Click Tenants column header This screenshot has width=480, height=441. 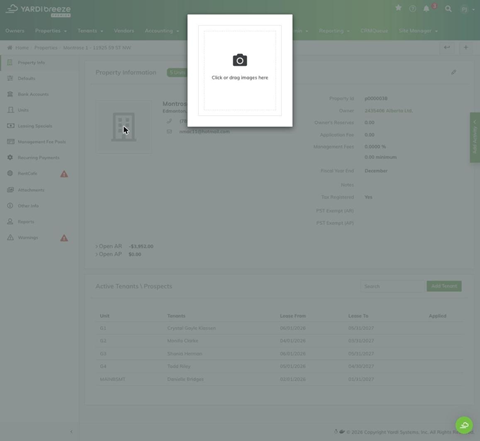pyautogui.click(x=176, y=316)
